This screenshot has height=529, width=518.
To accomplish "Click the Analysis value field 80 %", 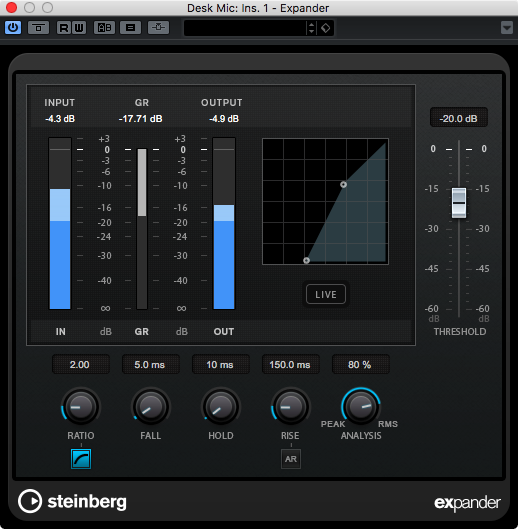I will [361, 364].
